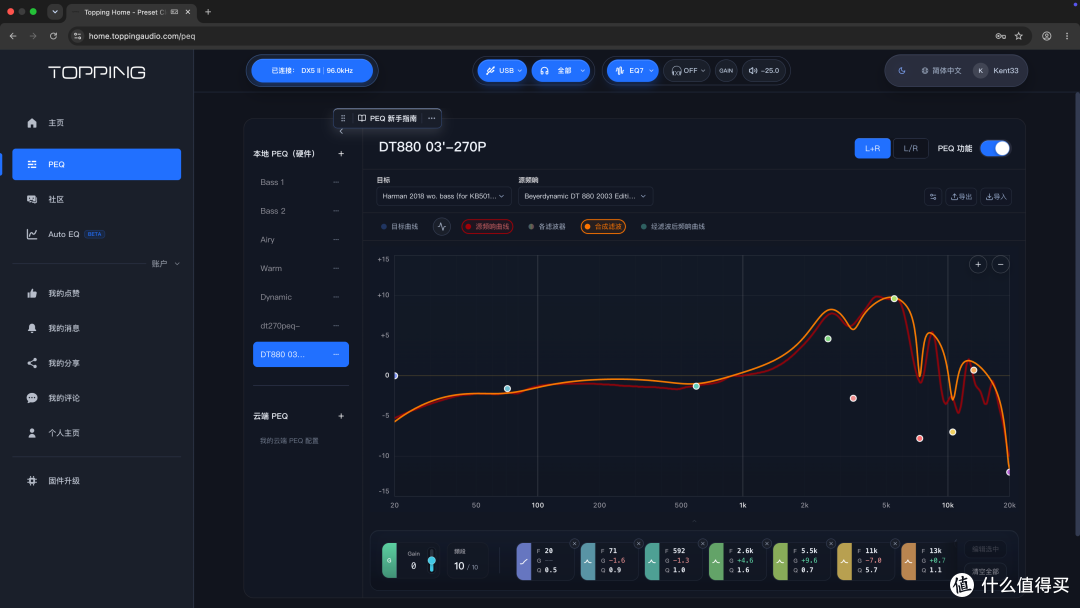Reload the page in Chrome
This screenshot has width=1080, height=608.
(x=53, y=36)
